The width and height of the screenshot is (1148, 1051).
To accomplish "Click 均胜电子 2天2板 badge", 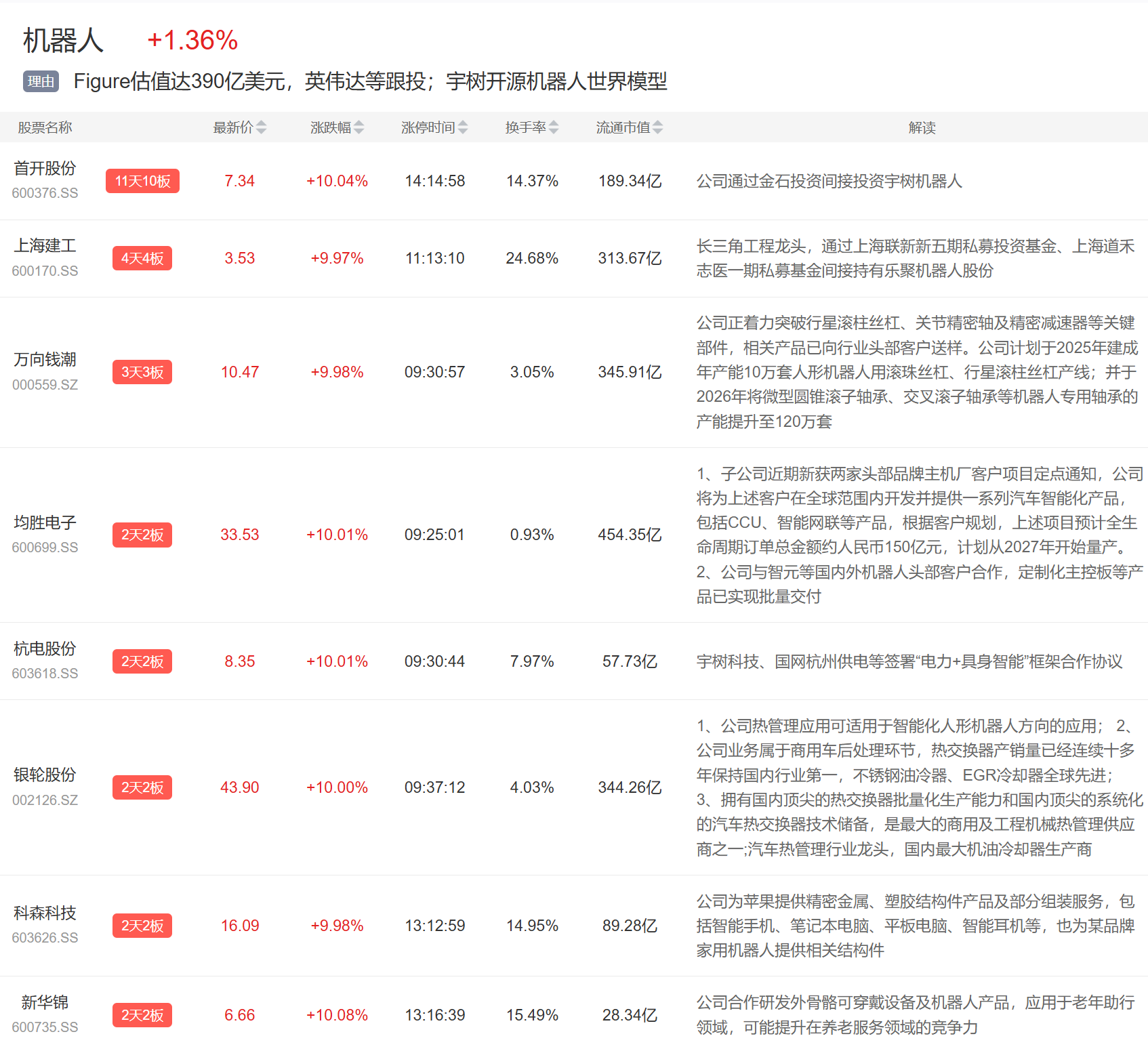I will point(142,535).
